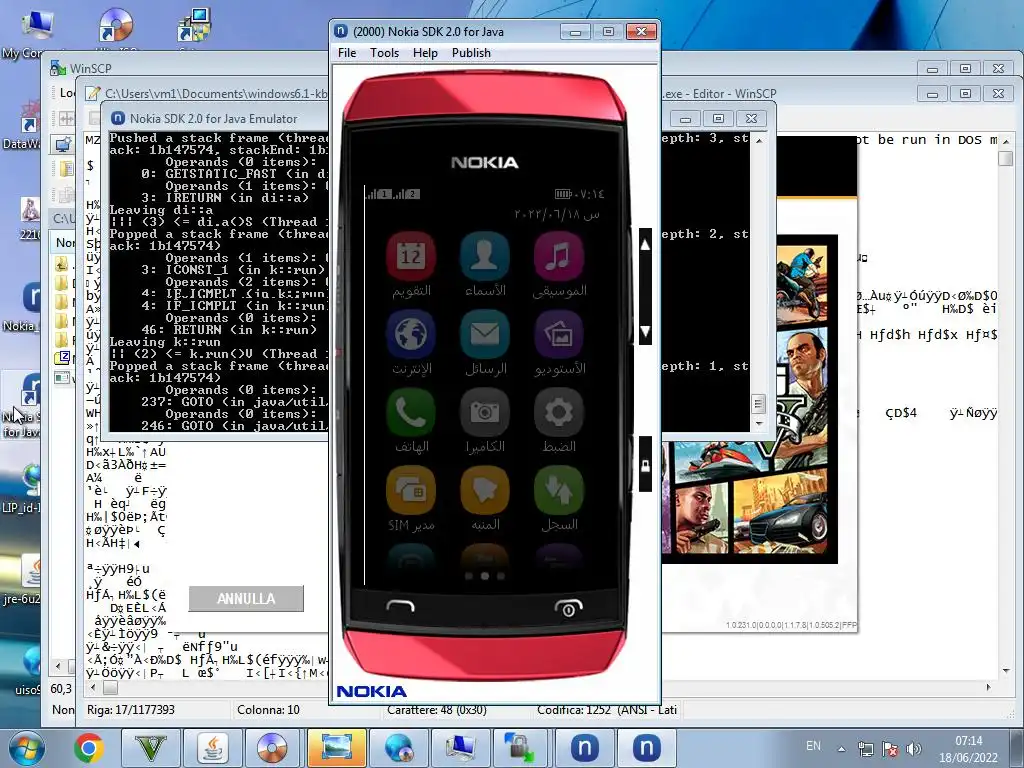
Task: Open Chrome from the taskbar
Action: click(89, 748)
